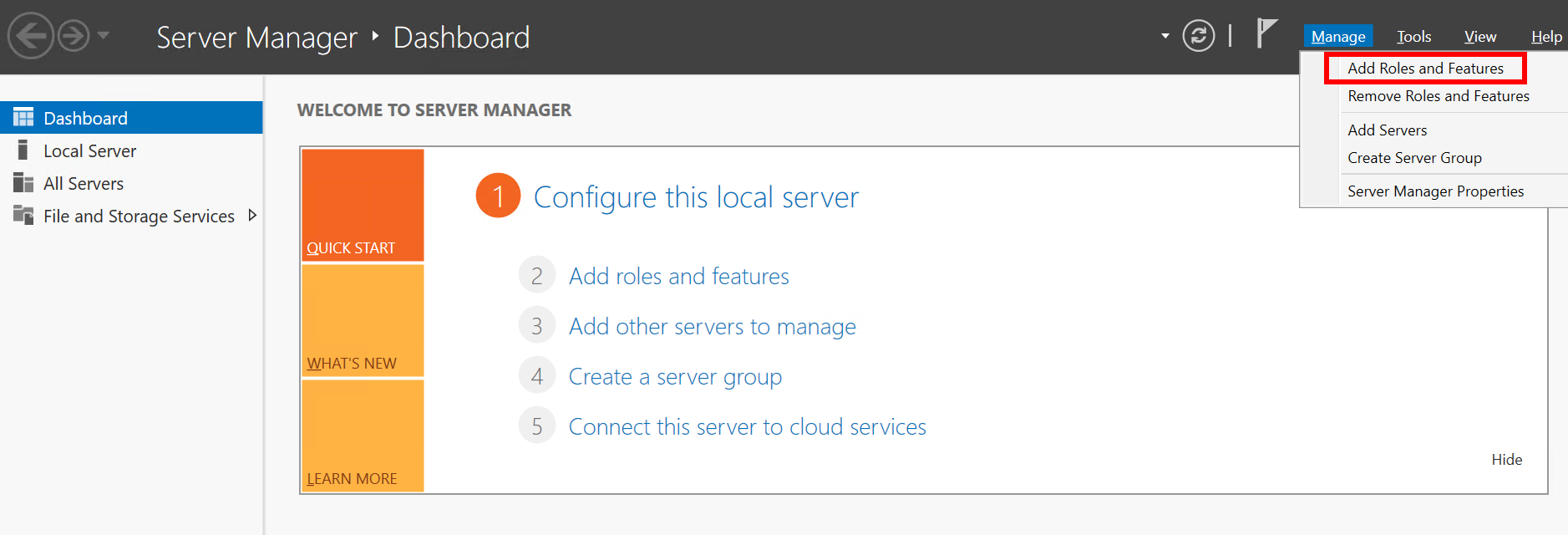The width and height of the screenshot is (1568, 535).
Task: Click the Refresh icon in header
Action: coord(1199,35)
